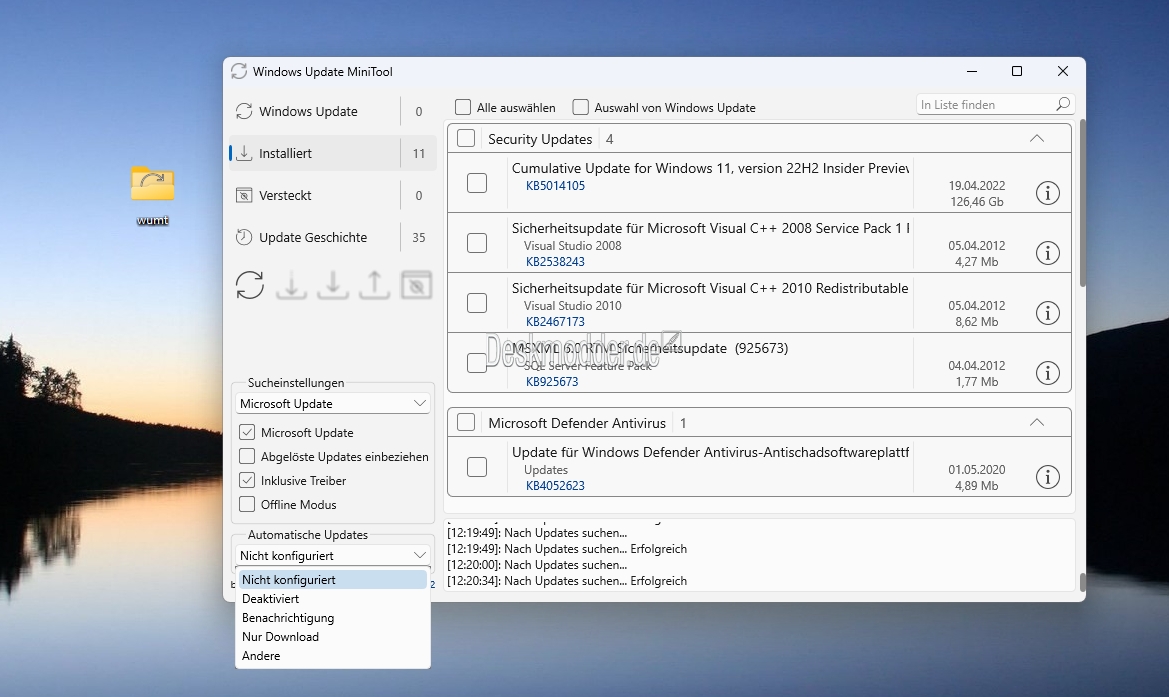Click the date 04.04.2012
The image size is (1169, 697).
pos(977,365)
